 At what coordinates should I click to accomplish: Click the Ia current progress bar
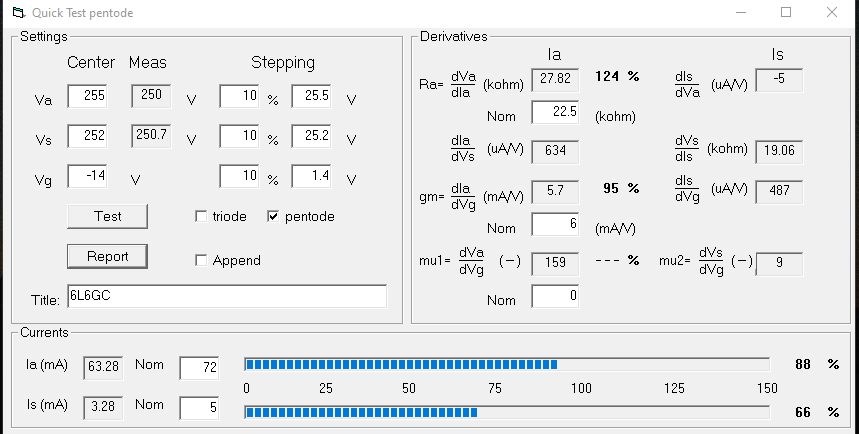(507, 365)
